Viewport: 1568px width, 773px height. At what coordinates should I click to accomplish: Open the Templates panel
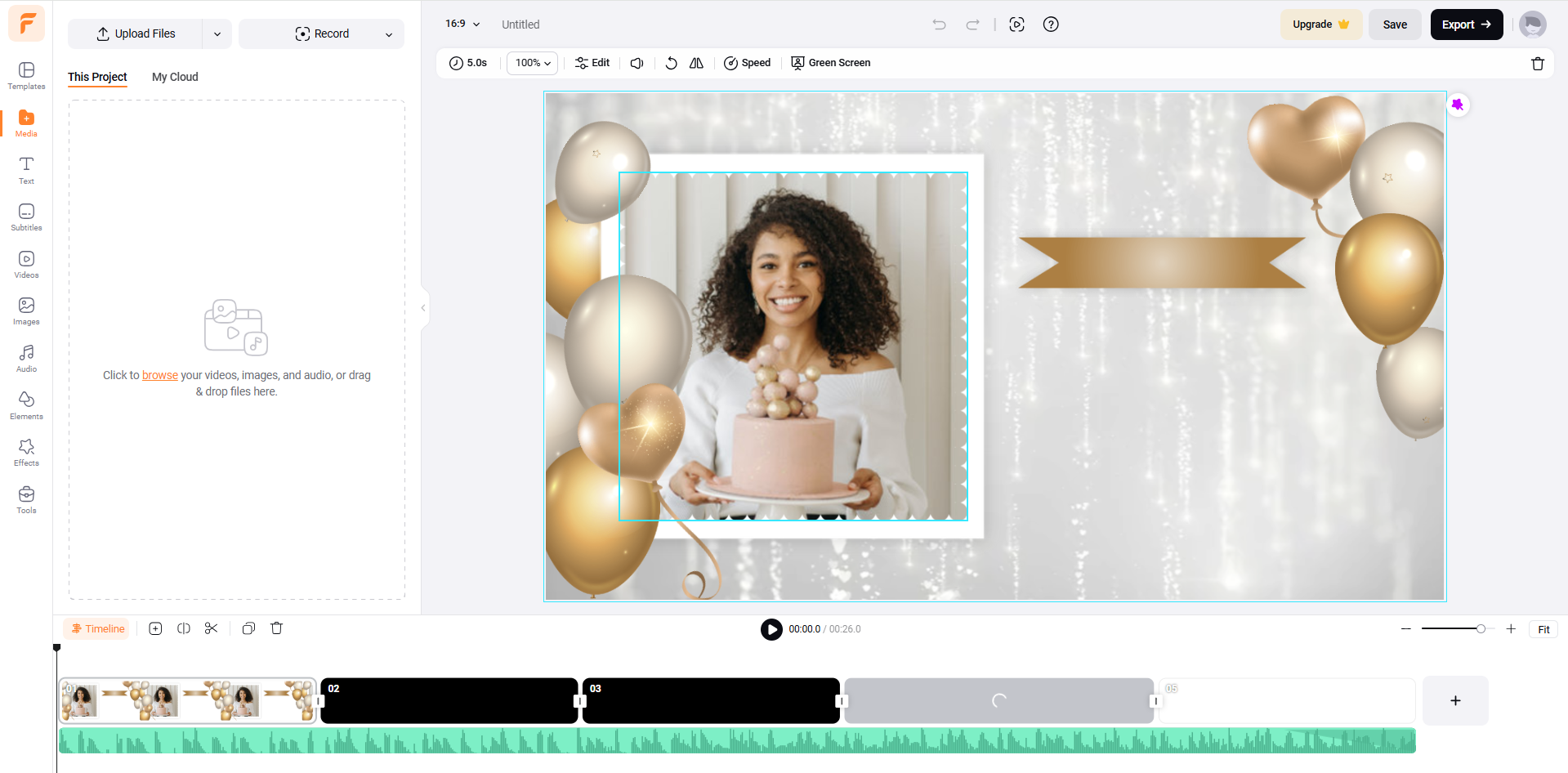coord(25,75)
